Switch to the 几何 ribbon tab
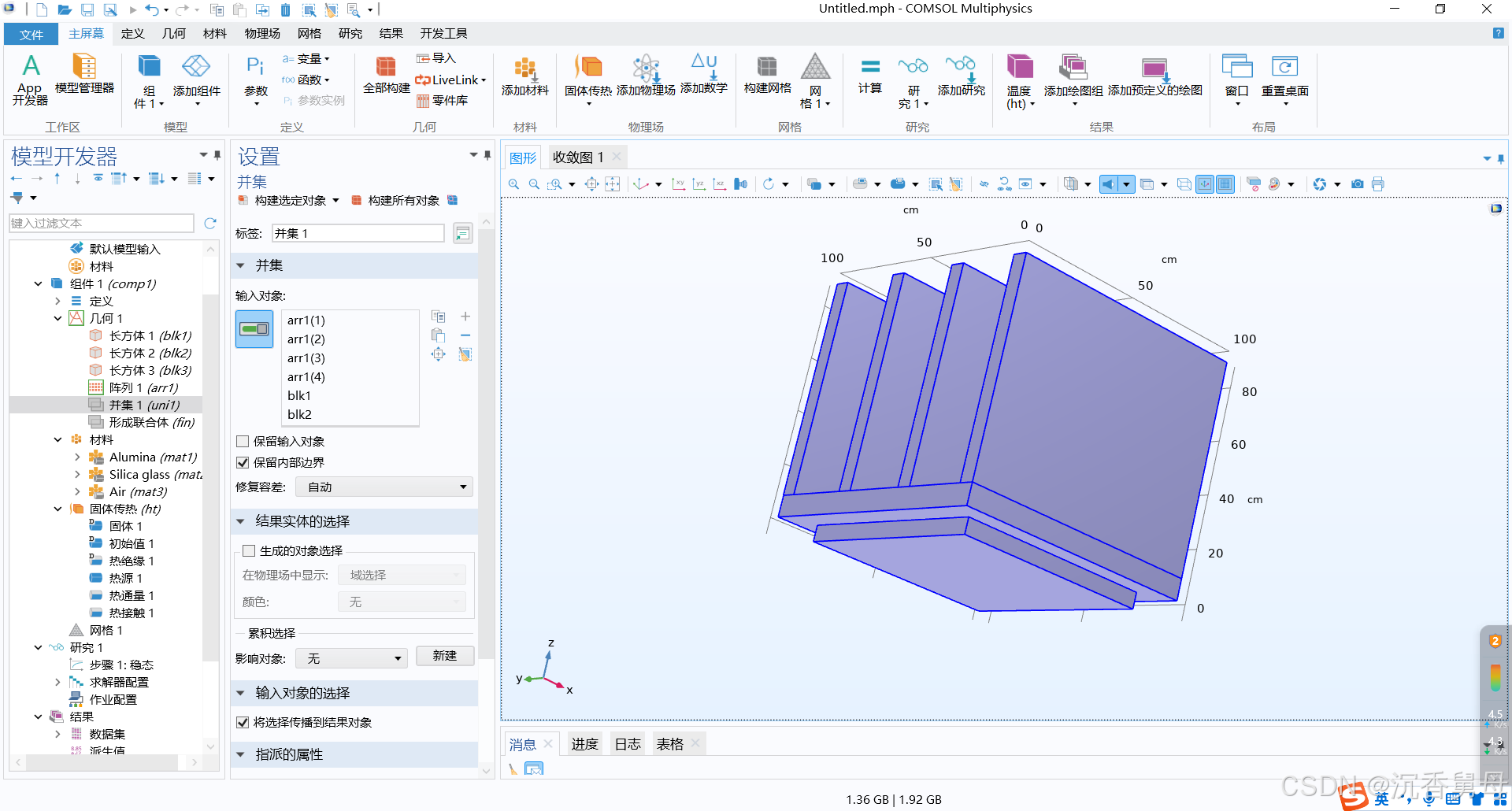Screen dimensions: 1512x811 (x=174, y=34)
